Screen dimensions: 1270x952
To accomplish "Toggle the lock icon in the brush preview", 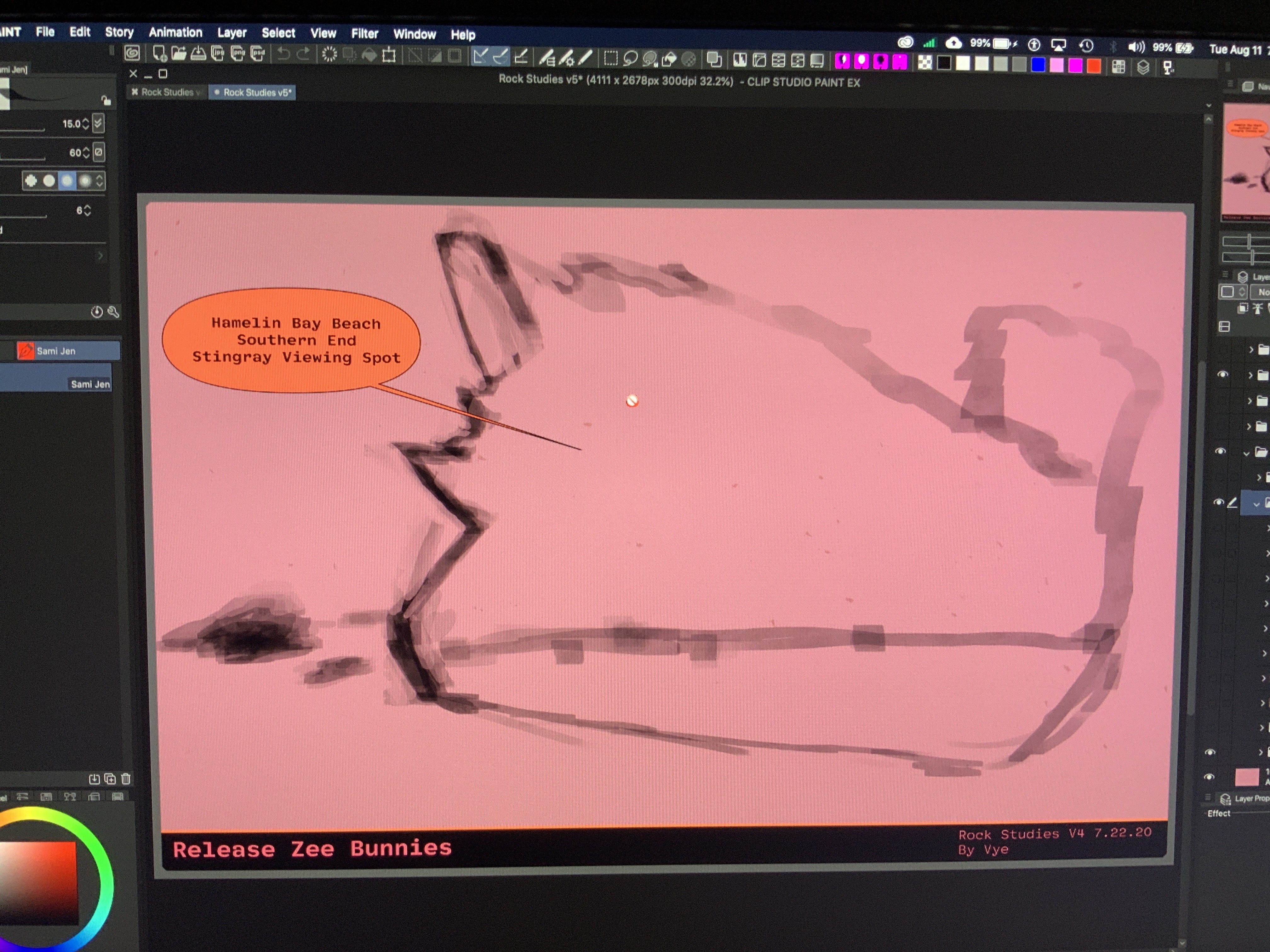I will click(106, 101).
